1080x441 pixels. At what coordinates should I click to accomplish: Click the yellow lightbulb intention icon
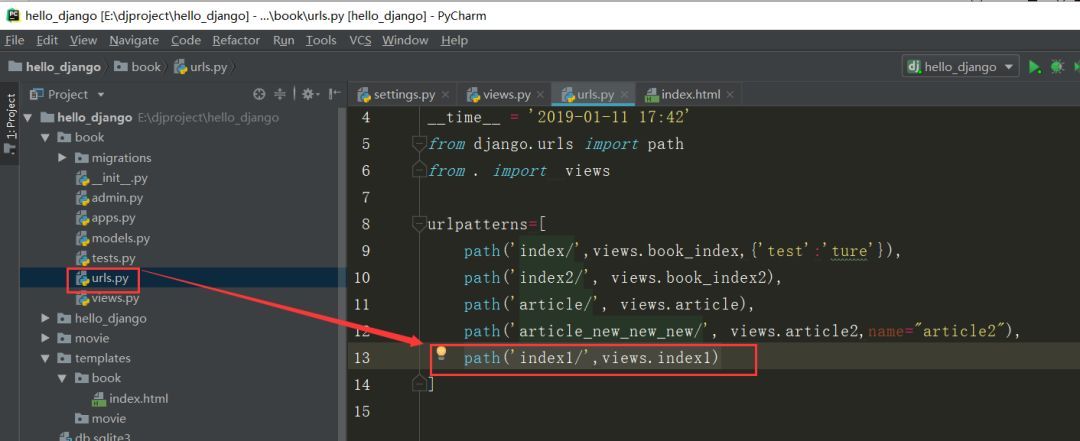(442, 354)
